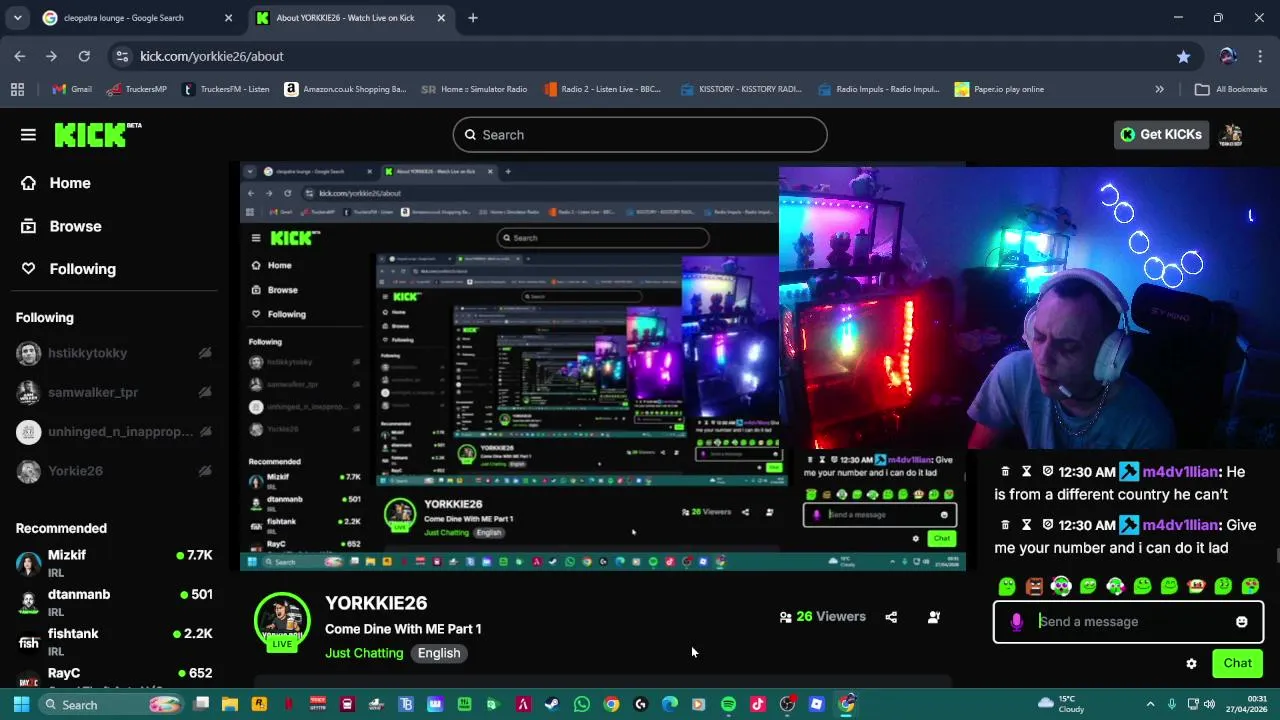Click the follow user icon next to share
The width and height of the screenshot is (1280, 720).
click(x=934, y=617)
